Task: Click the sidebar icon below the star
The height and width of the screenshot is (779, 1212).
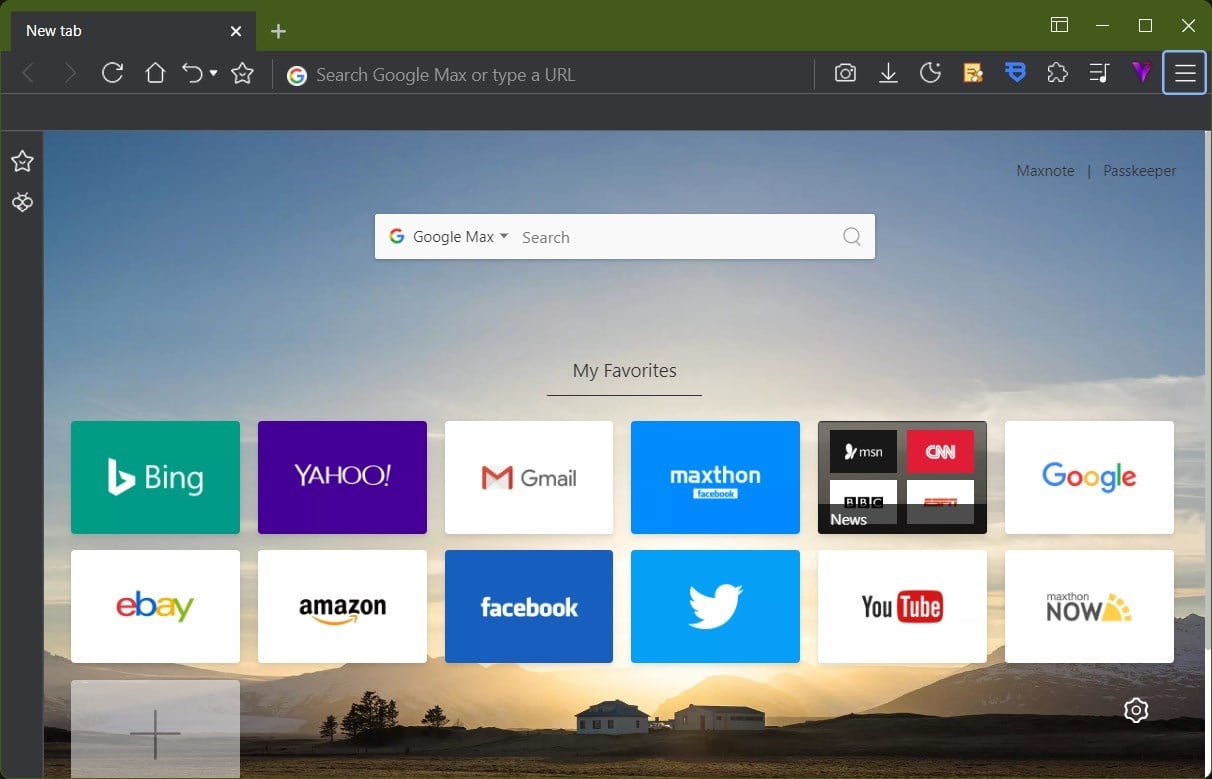Action: [22, 203]
